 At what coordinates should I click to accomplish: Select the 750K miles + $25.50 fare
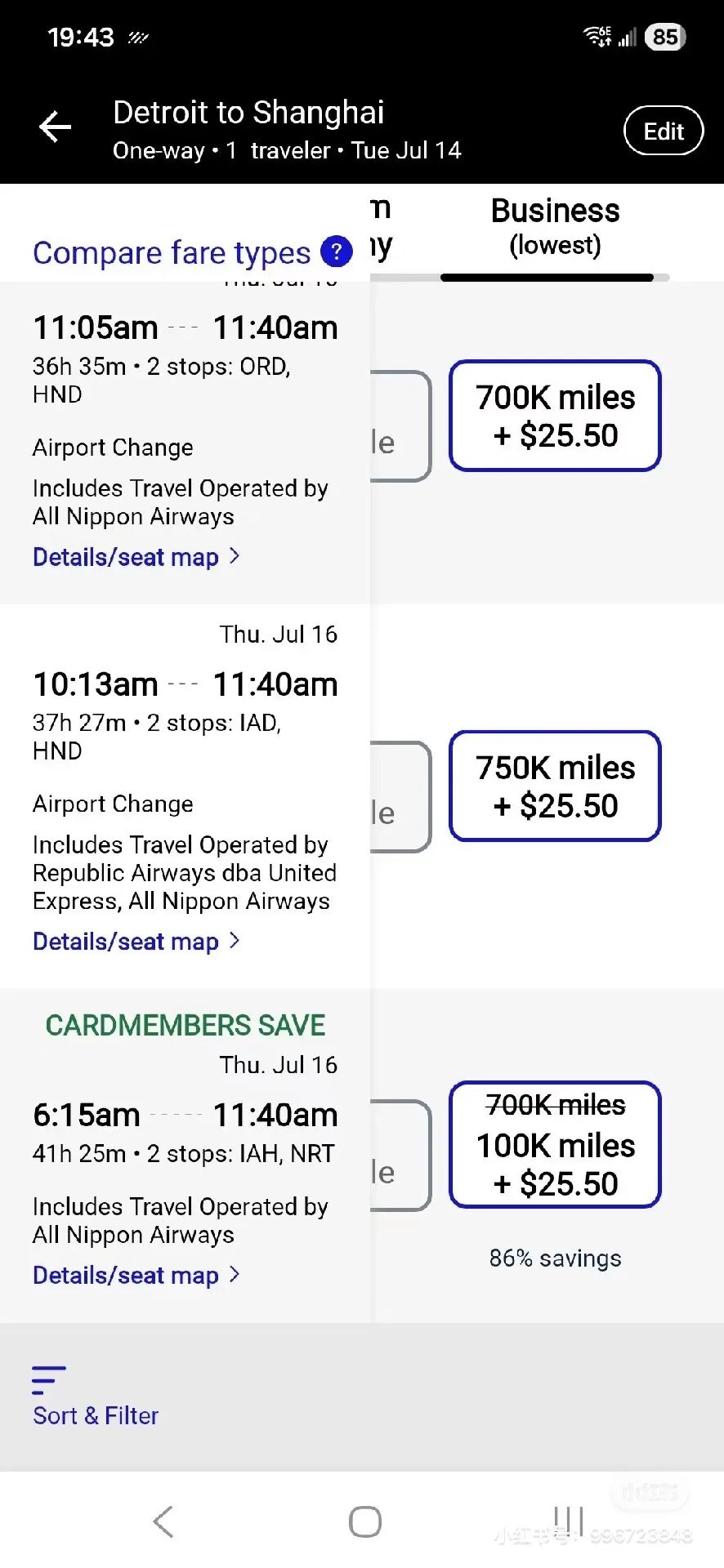(x=555, y=786)
